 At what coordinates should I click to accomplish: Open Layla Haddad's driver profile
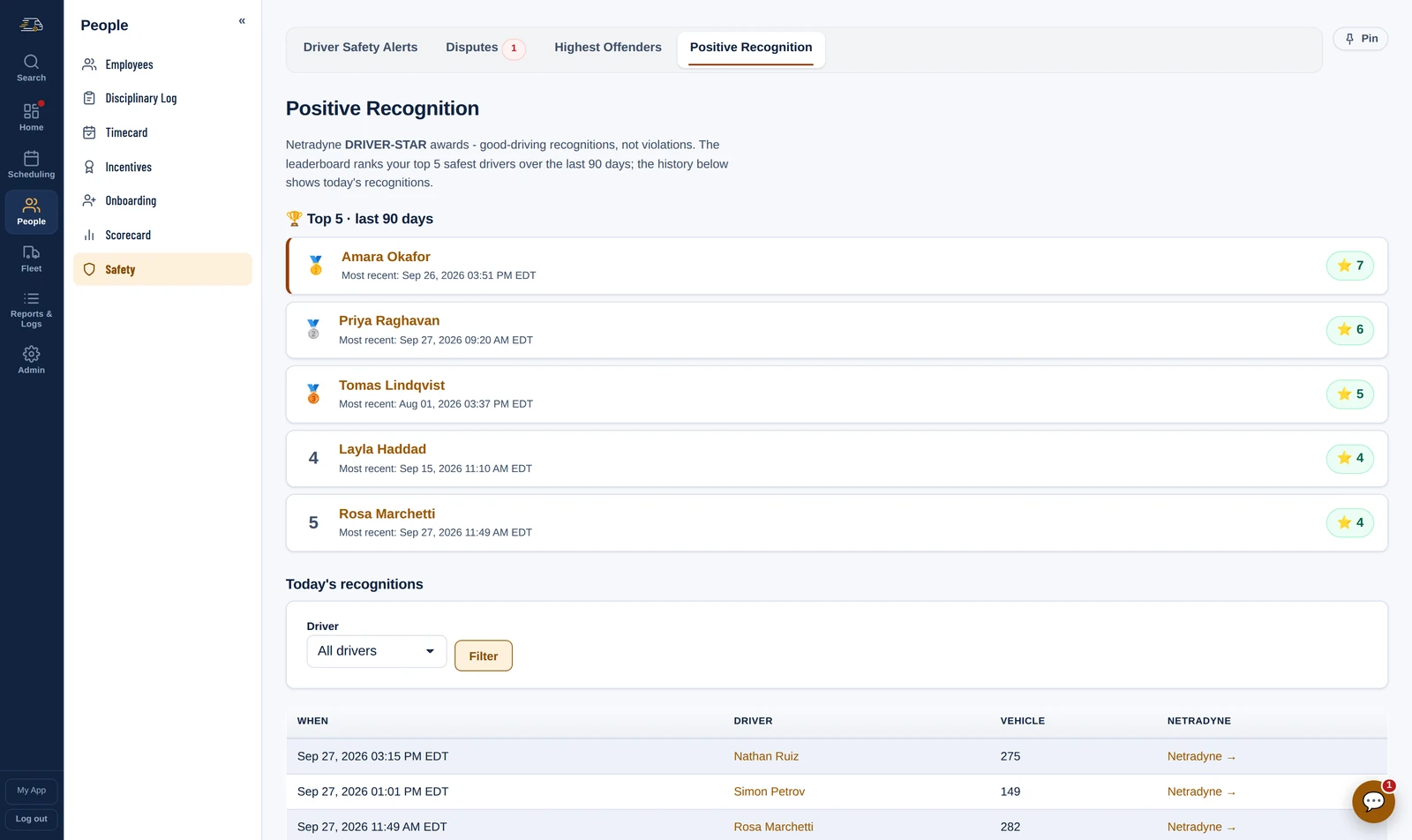tap(382, 449)
